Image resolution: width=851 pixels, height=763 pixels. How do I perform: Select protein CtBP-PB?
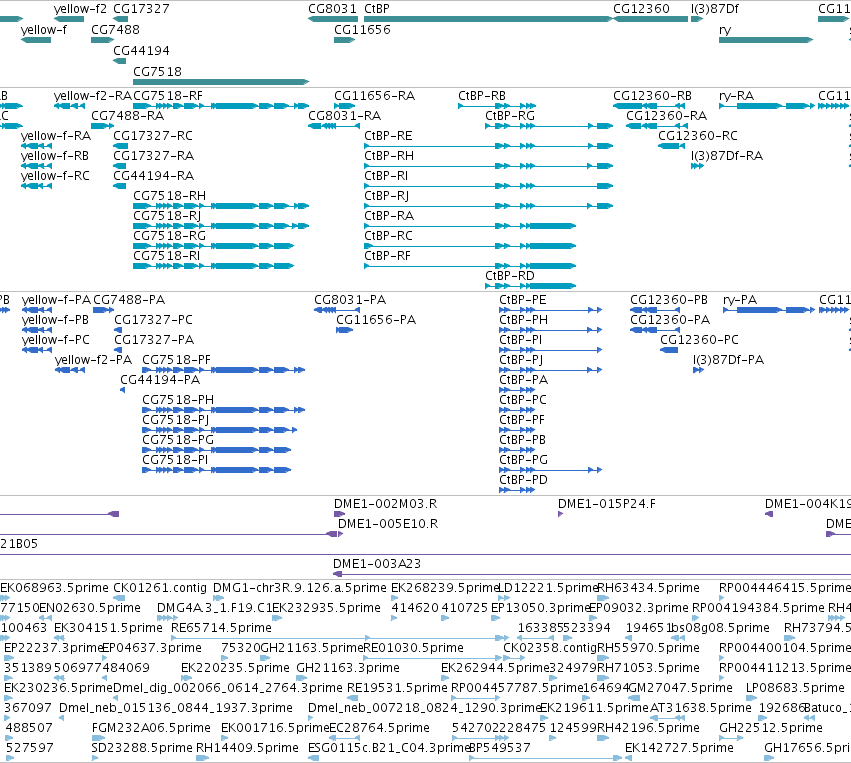[x=522, y=440]
